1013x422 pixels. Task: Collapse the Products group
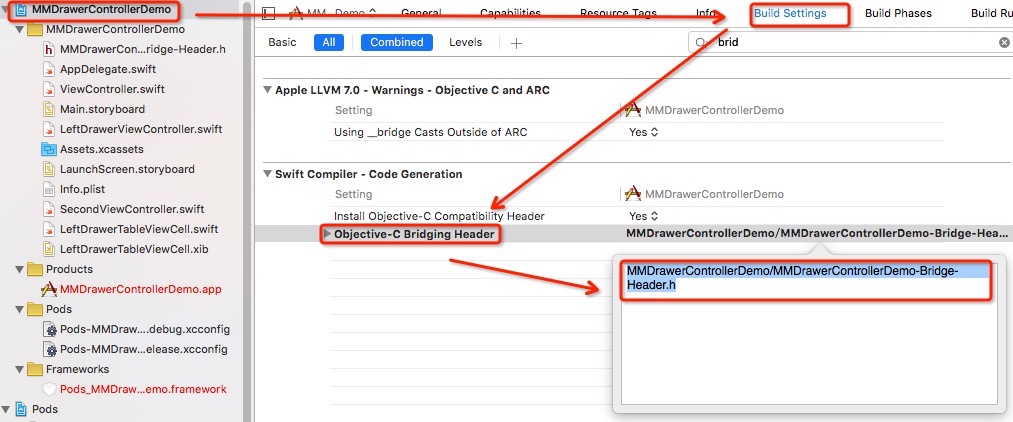(20, 269)
